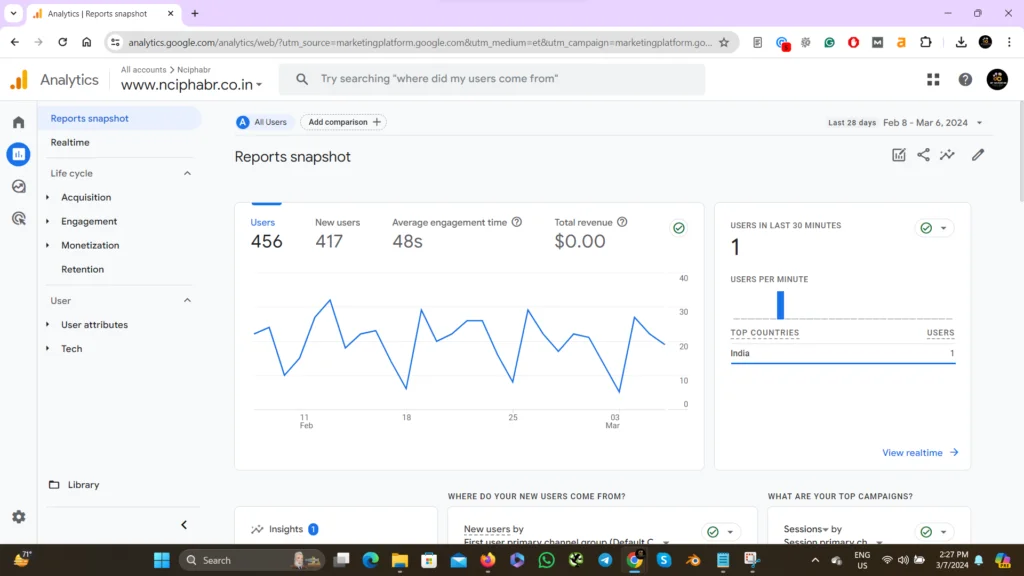Viewport: 1024px width, 576px height.
Task: Open Chrome extensions puzzle icon
Action: tap(925, 42)
